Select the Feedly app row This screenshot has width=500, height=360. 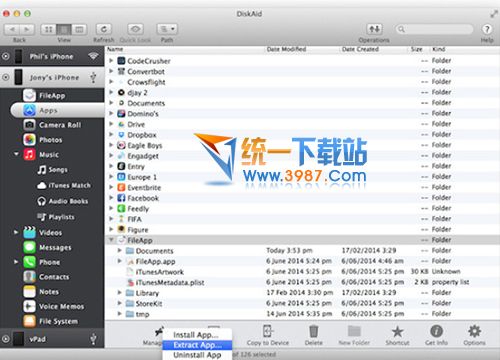pyautogui.click(x=302, y=209)
